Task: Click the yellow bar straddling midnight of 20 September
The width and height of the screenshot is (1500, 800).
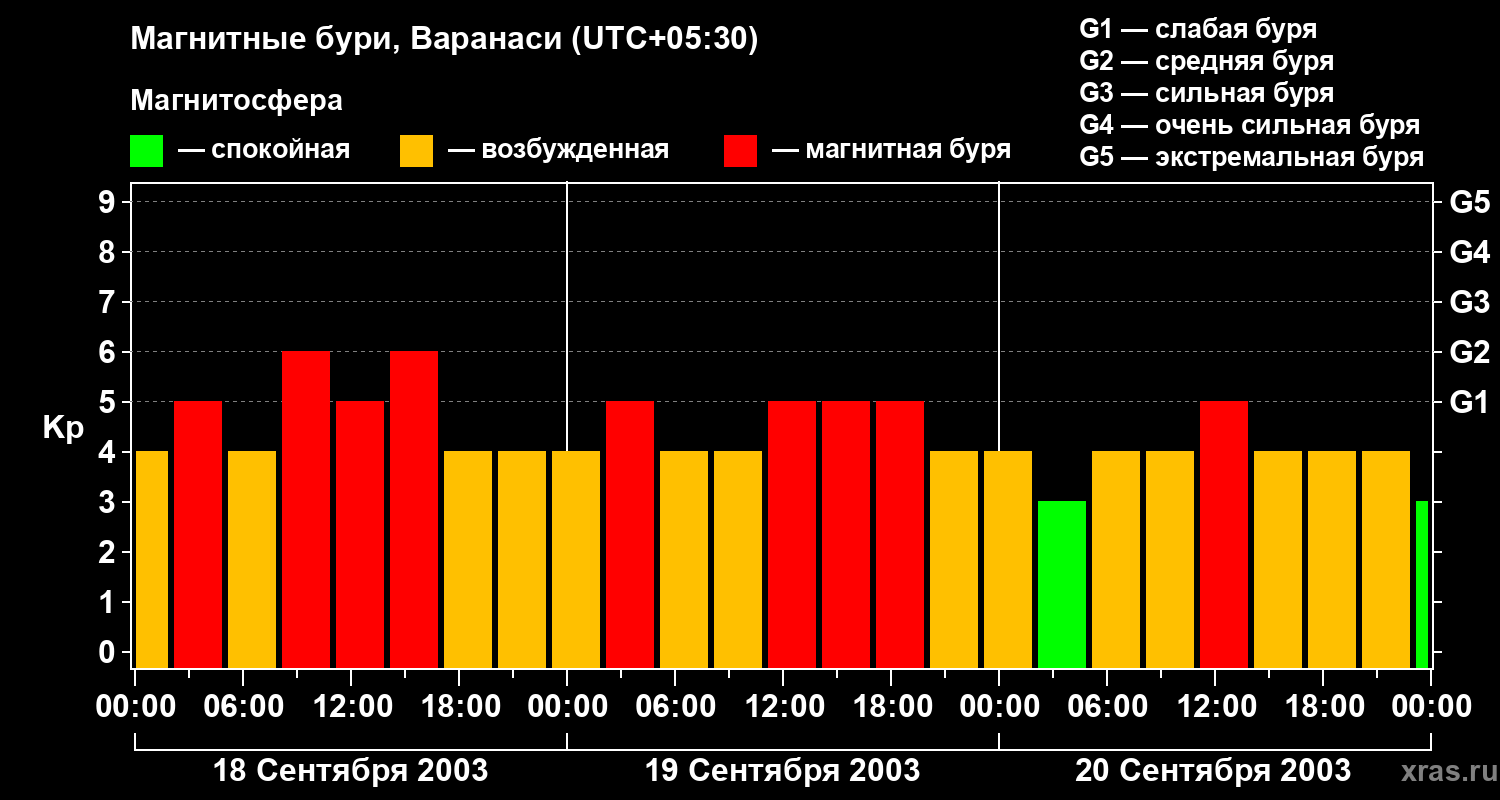Action: click(1008, 560)
